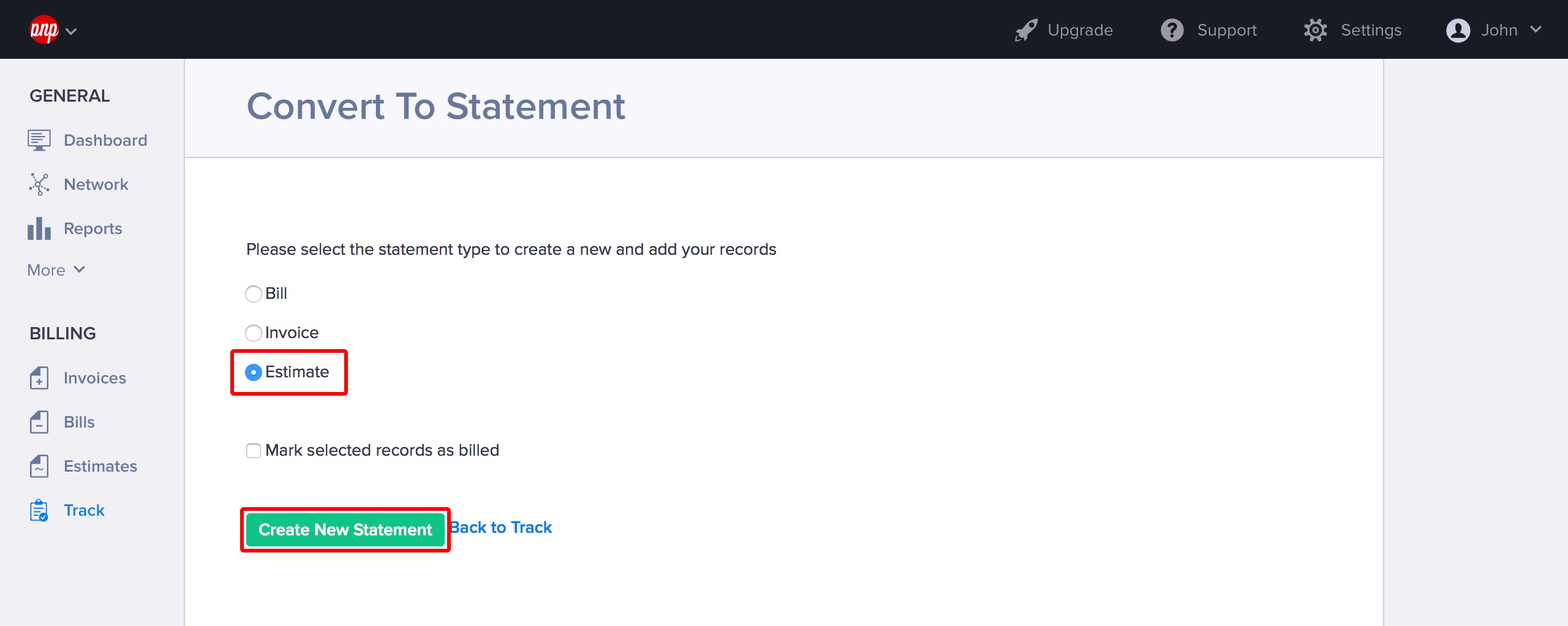Open the logo dropdown chevron
Image resolution: width=1568 pixels, height=626 pixels.
pyautogui.click(x=71, y=31)
